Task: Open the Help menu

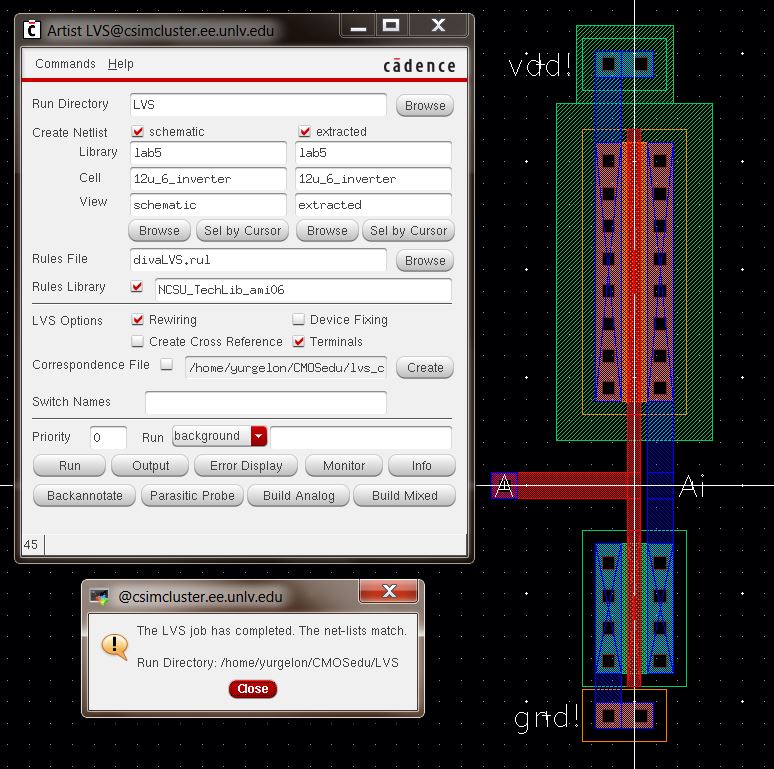Action: [x=120, y=64]
